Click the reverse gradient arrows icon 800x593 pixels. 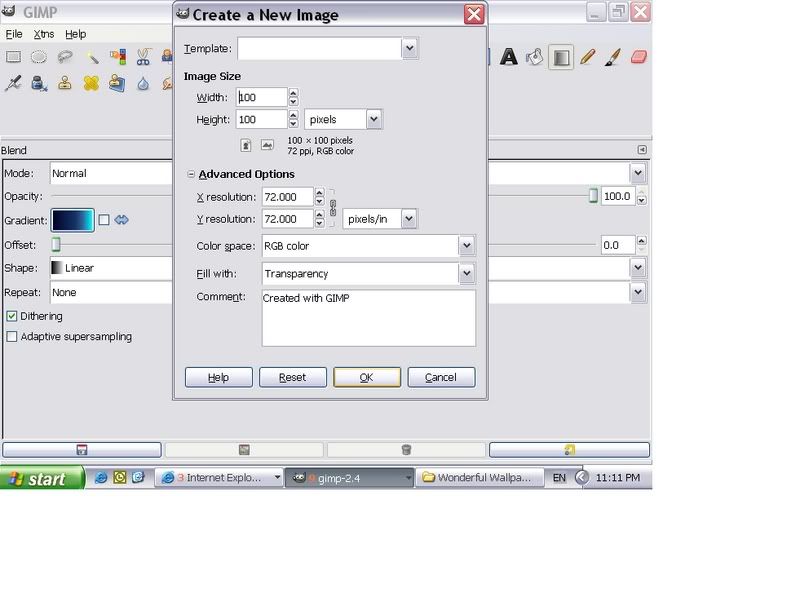pos(121,220)
